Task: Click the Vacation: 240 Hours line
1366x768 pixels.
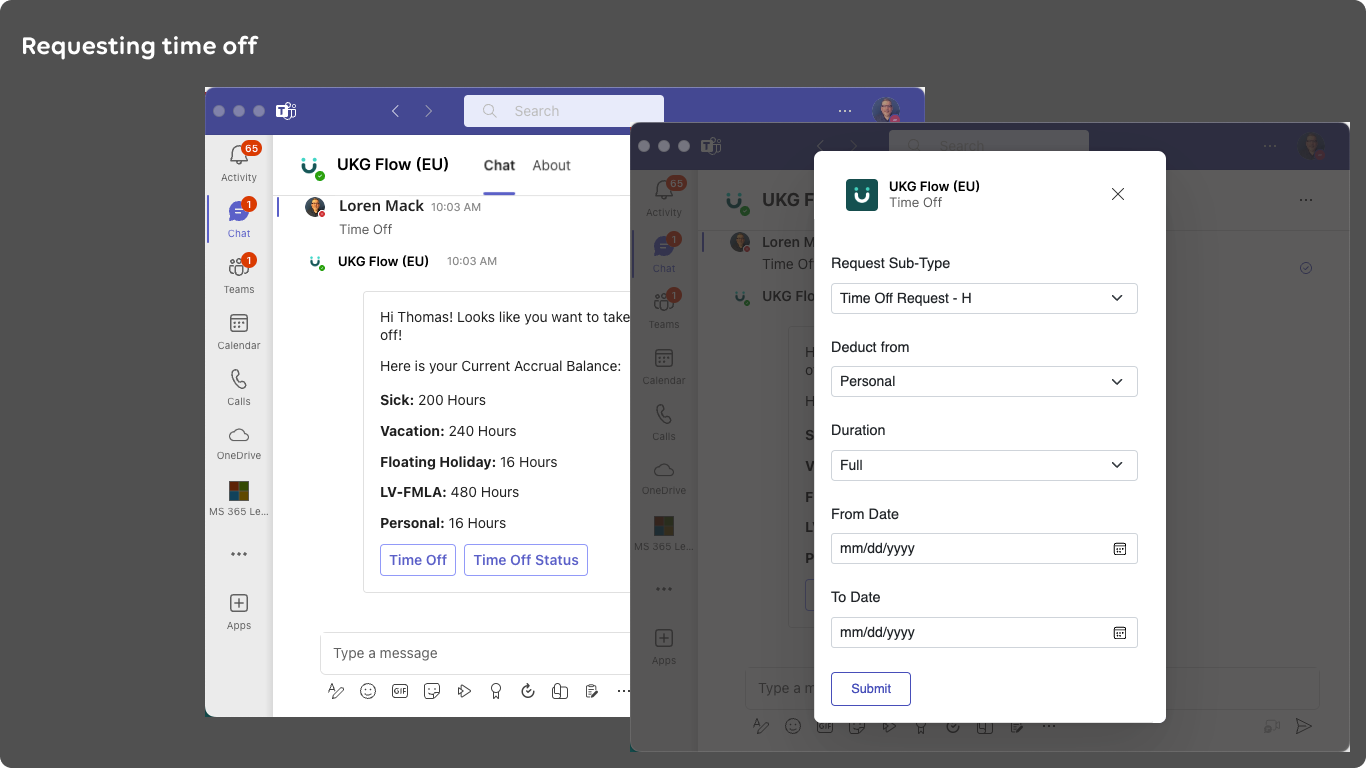Action: [448, 431]
